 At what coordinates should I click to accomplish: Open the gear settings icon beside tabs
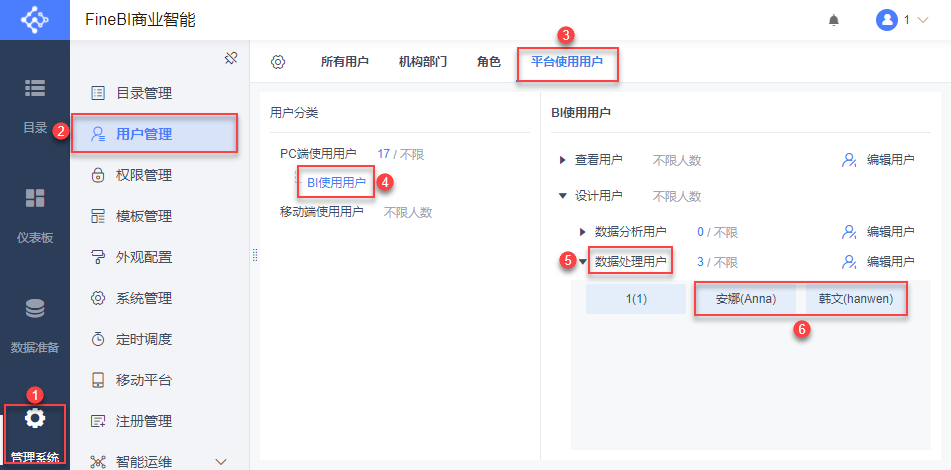coord(278,62)
